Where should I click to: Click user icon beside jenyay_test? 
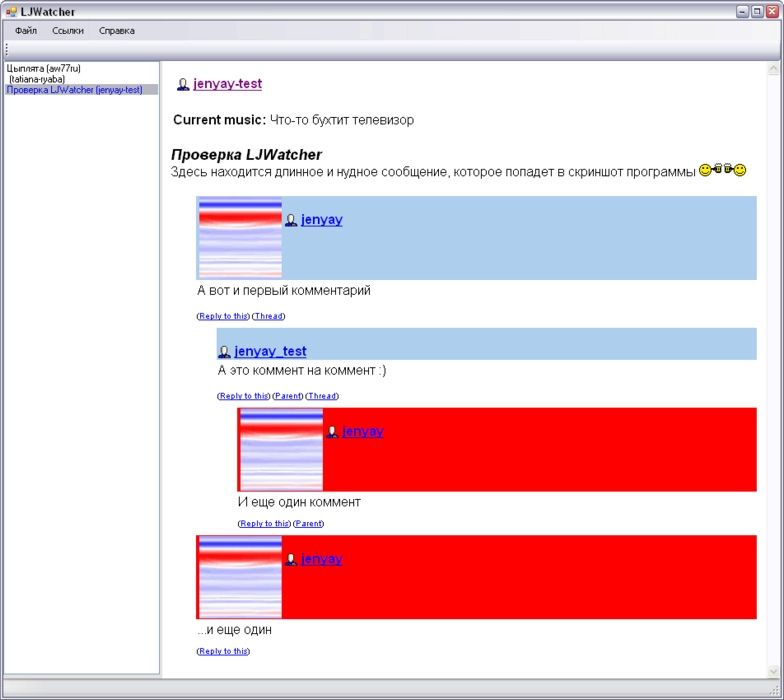224,352
